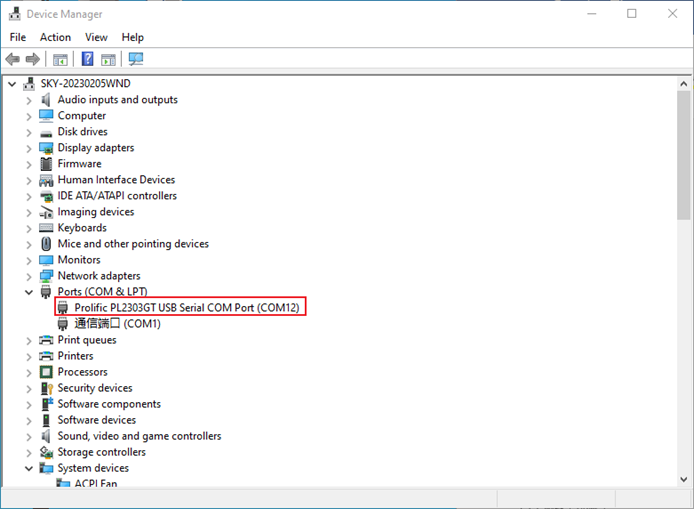
Task: Select the COM1 communications port entry
Action: pyautogui.click(x=117, y=324)
